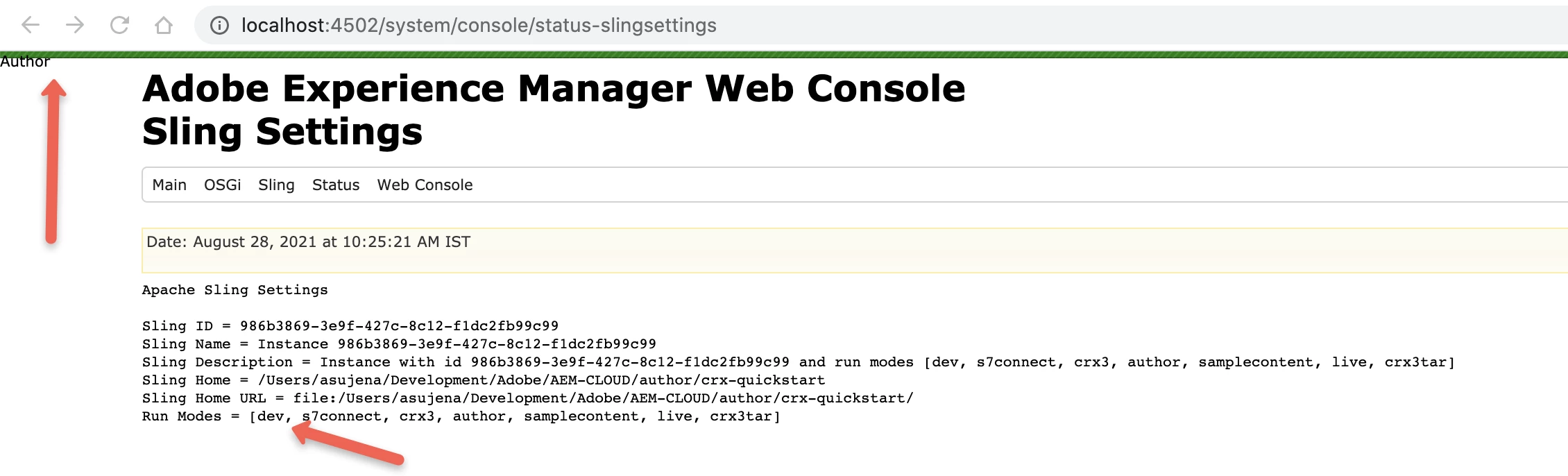Viewport: 1568px width, 476px height.
Task: Open the Web Console menu
Action: (425, 185)
